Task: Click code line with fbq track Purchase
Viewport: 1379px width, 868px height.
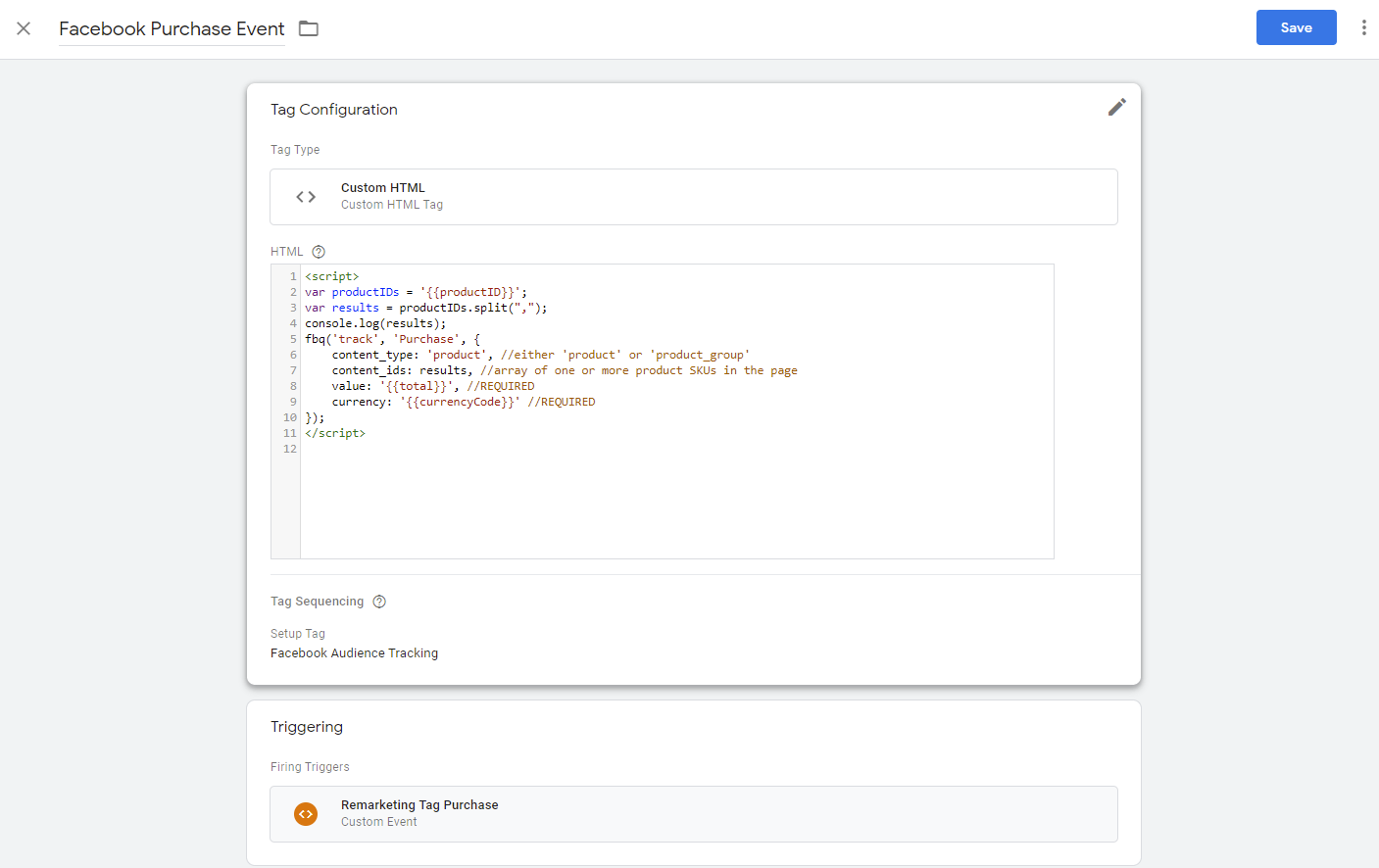Action: (392, 339)
